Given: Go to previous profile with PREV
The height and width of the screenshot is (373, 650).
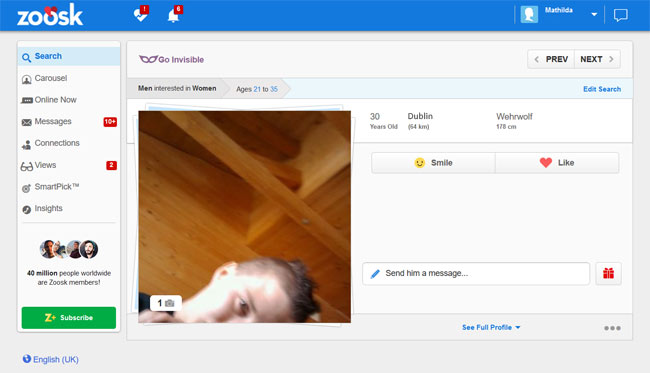Looking at the screenshot, I should click(551, 59).
